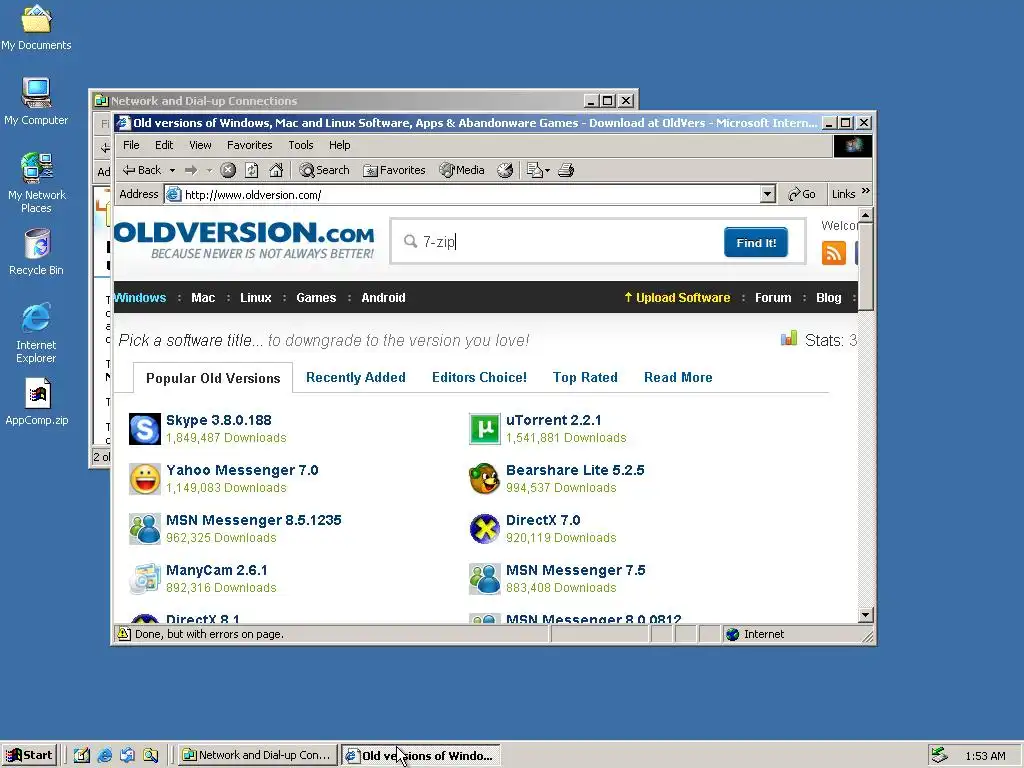Switch to the Recently Added tab

pos(356,377)
